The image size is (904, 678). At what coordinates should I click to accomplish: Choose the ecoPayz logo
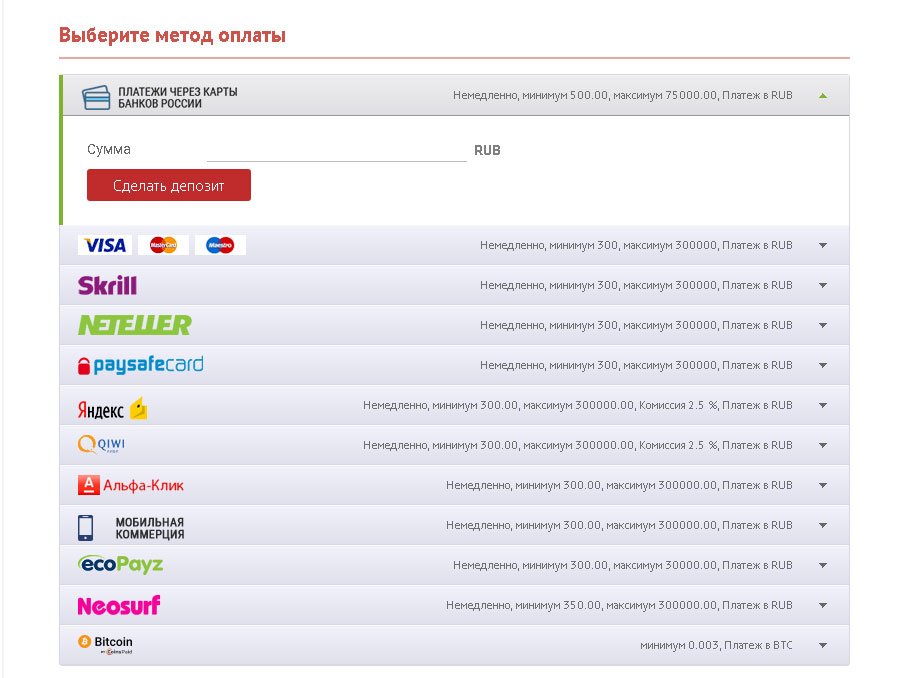point(120,564)
